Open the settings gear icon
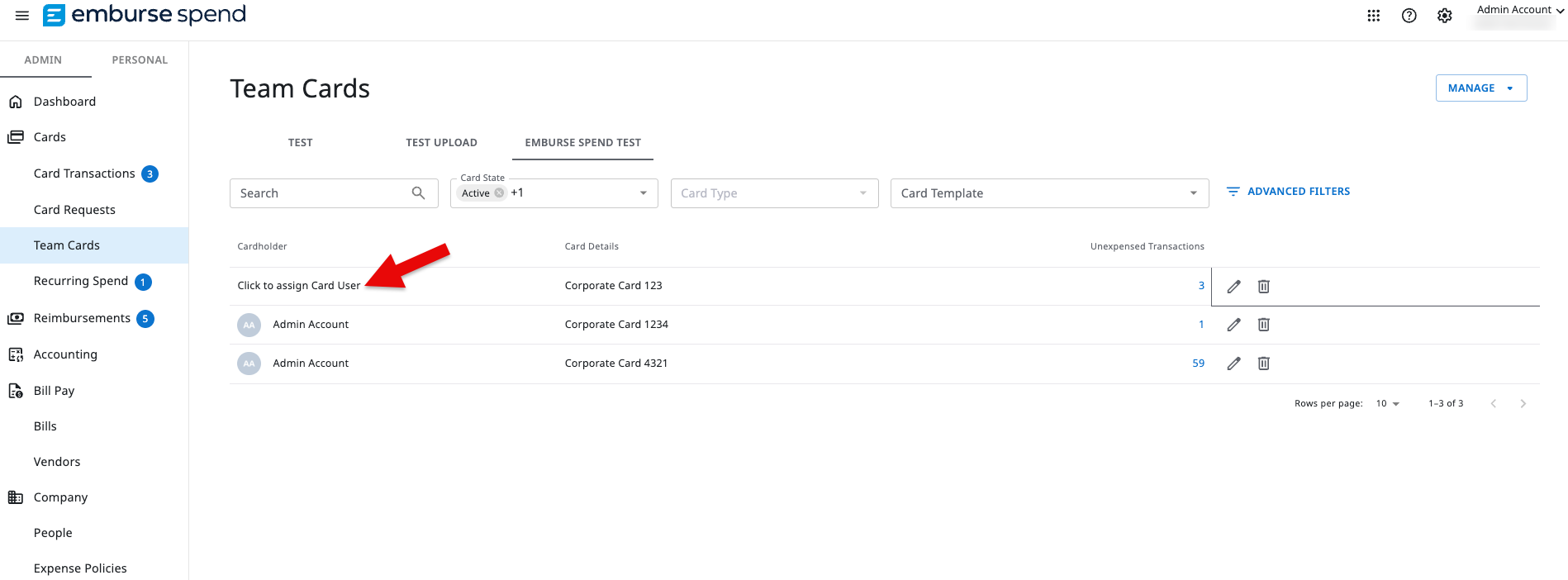The width and height of the screenshot is (1568, 580). click(x=1444, y=16)
